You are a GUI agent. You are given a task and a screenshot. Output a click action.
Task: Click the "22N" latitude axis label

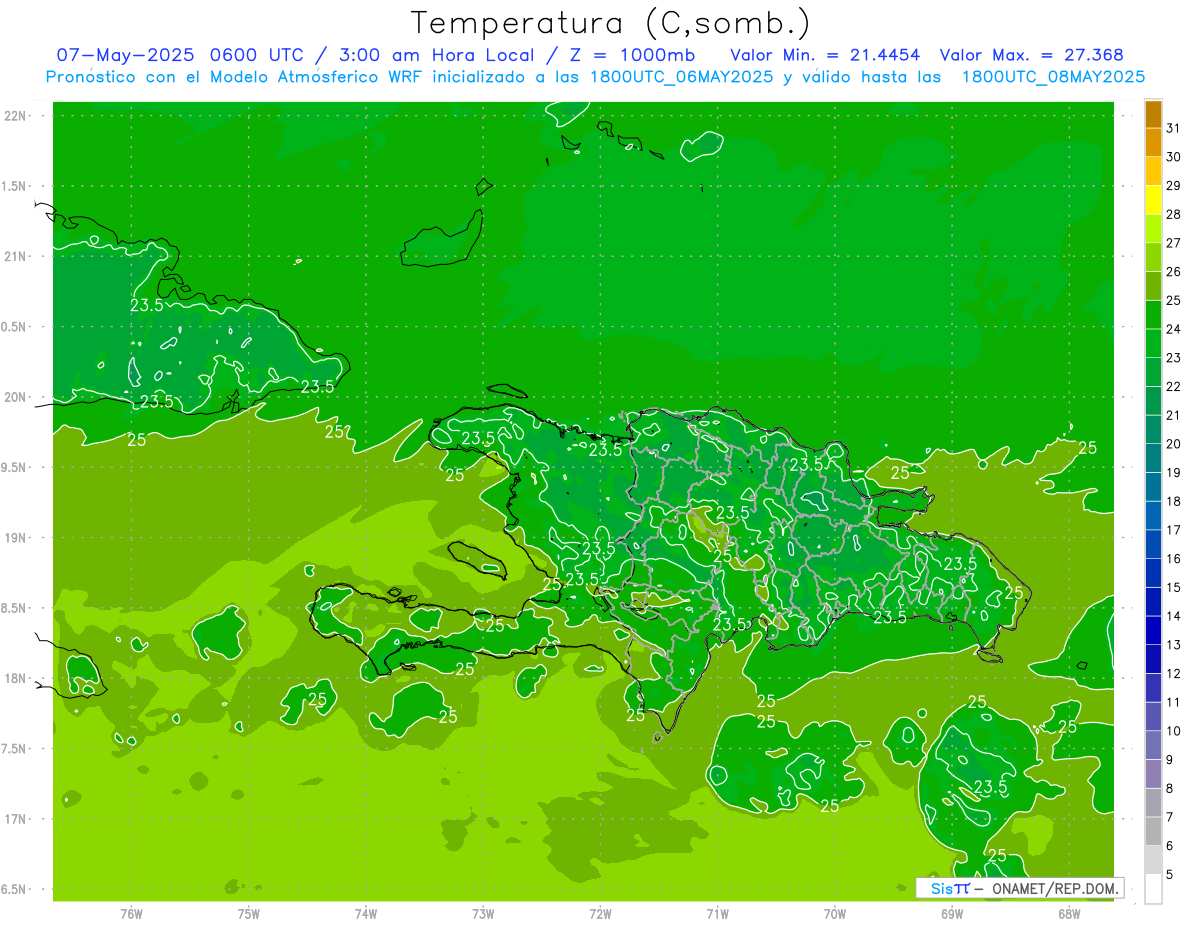(x=16, y=116)
